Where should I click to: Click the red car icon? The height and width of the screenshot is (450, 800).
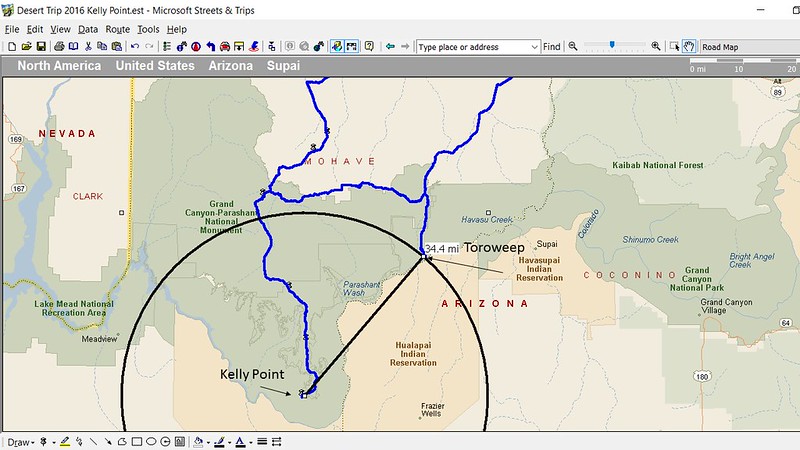tap(224, 46)
